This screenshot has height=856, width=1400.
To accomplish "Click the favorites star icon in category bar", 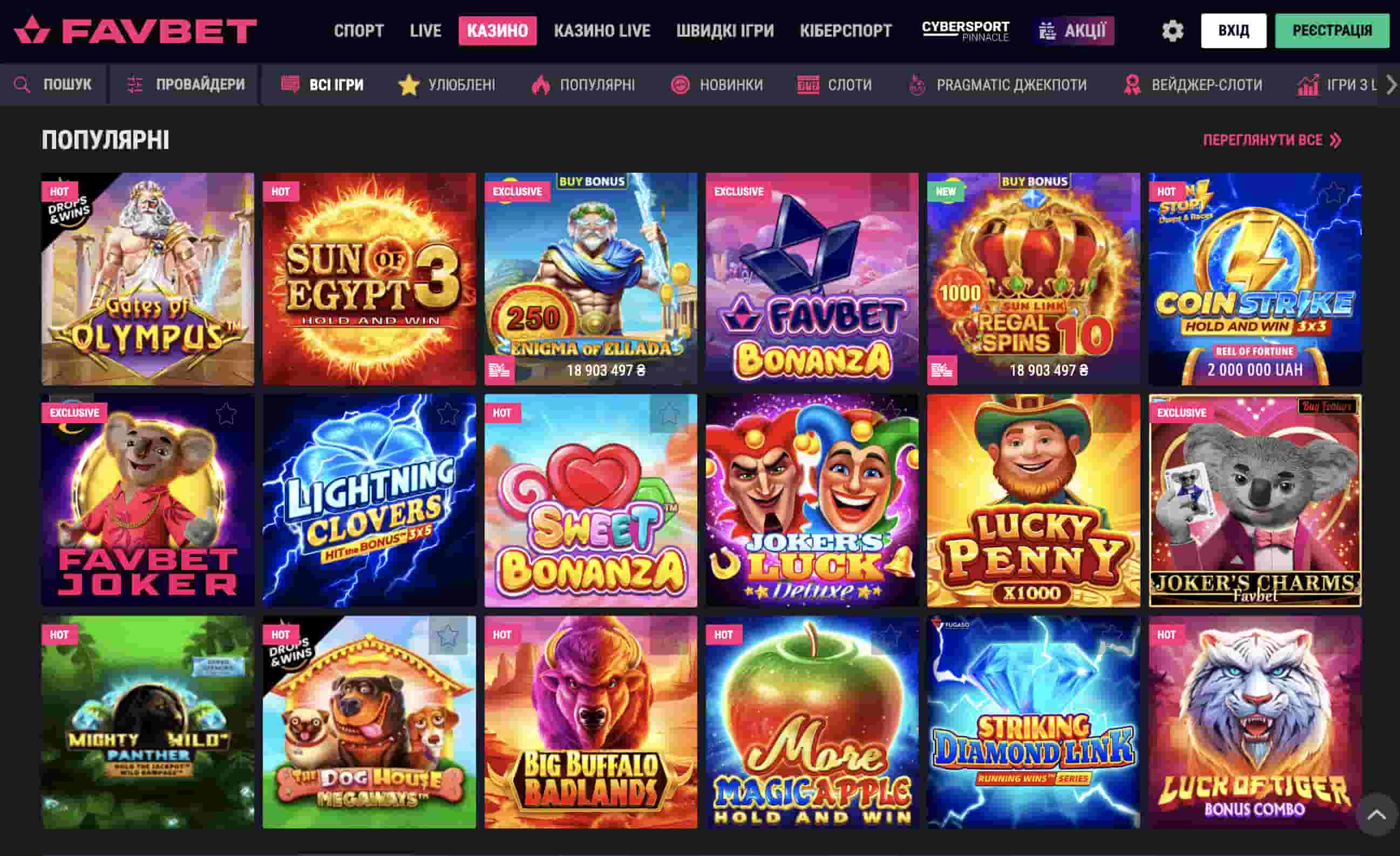I will (x=409, y=85).
